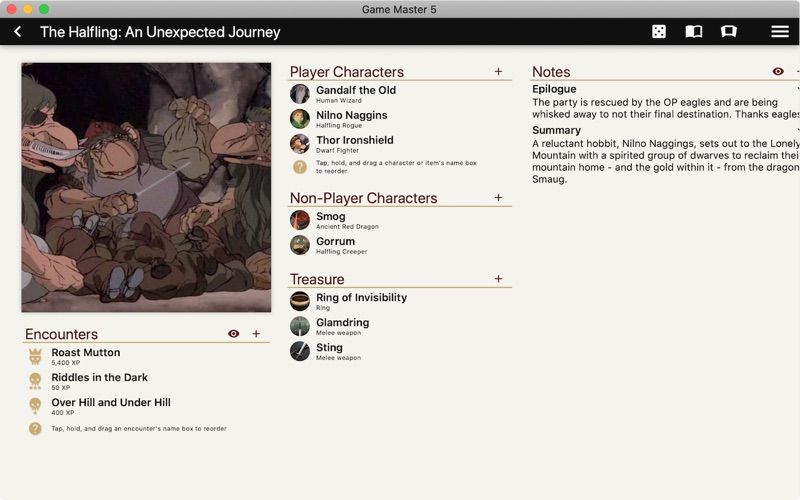Click Over Hill and Under Hill skull icon

pyautogui.click(x=35, y=406)
